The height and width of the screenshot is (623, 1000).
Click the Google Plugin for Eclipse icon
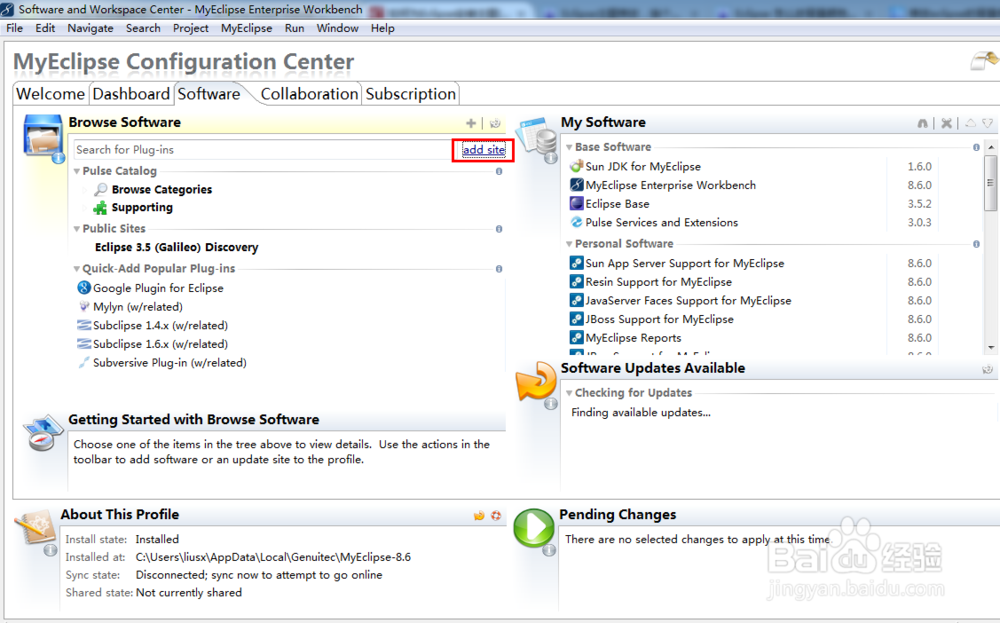84,288
